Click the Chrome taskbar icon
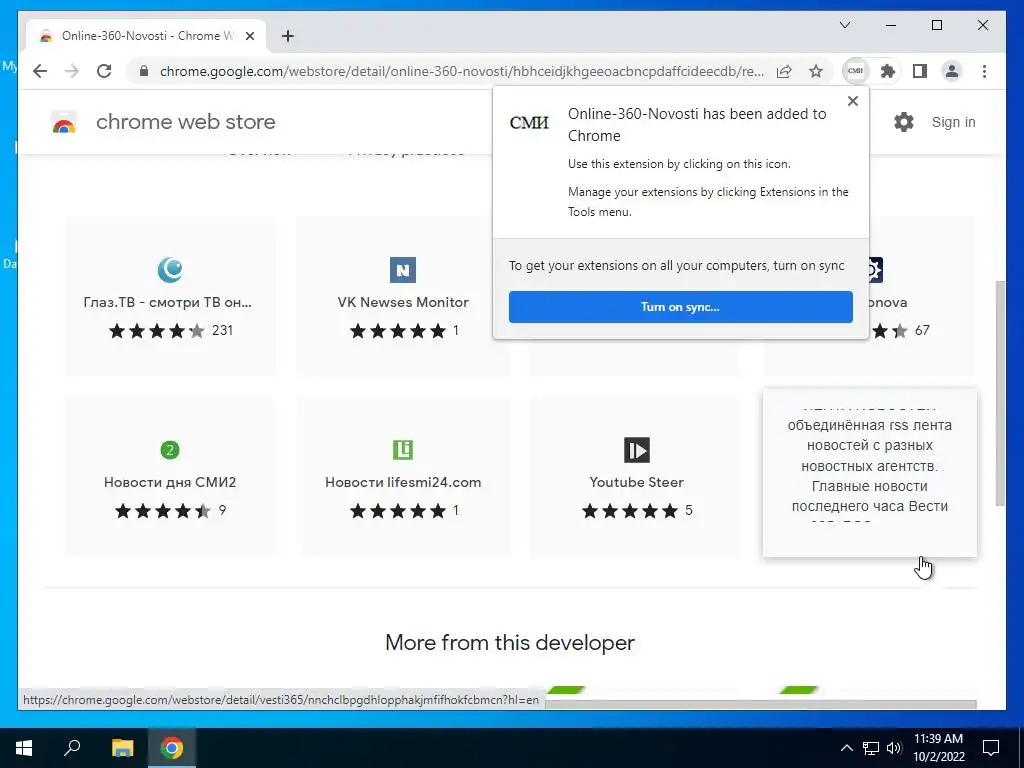 [x=172, y=748]
